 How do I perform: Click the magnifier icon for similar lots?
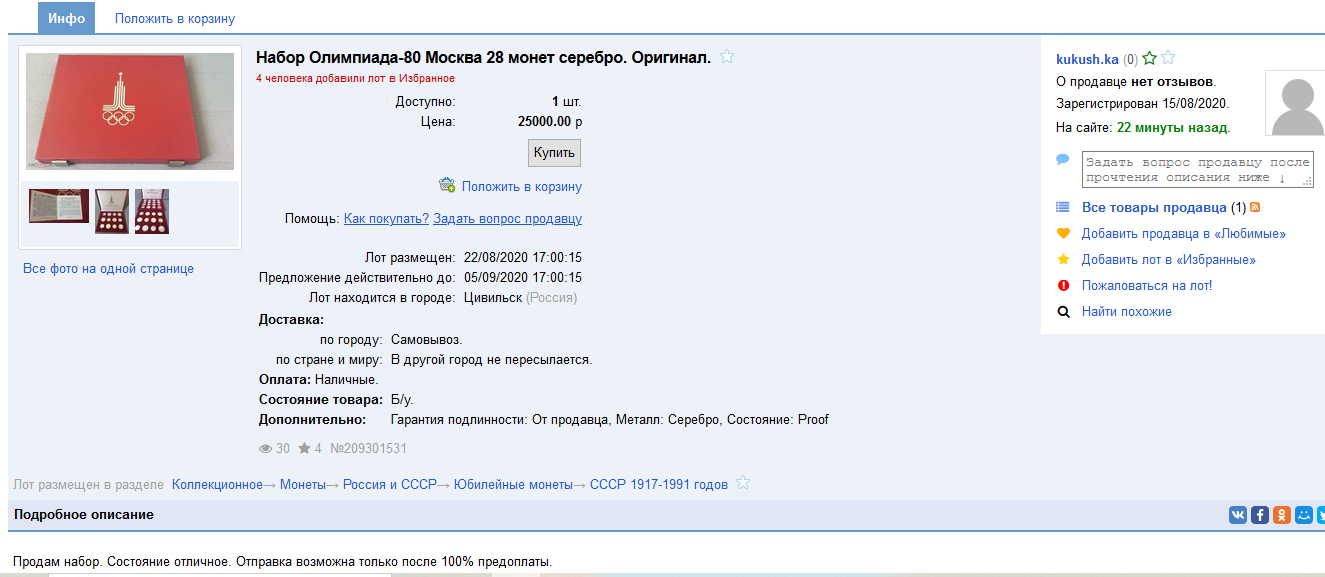(1063, 311)
